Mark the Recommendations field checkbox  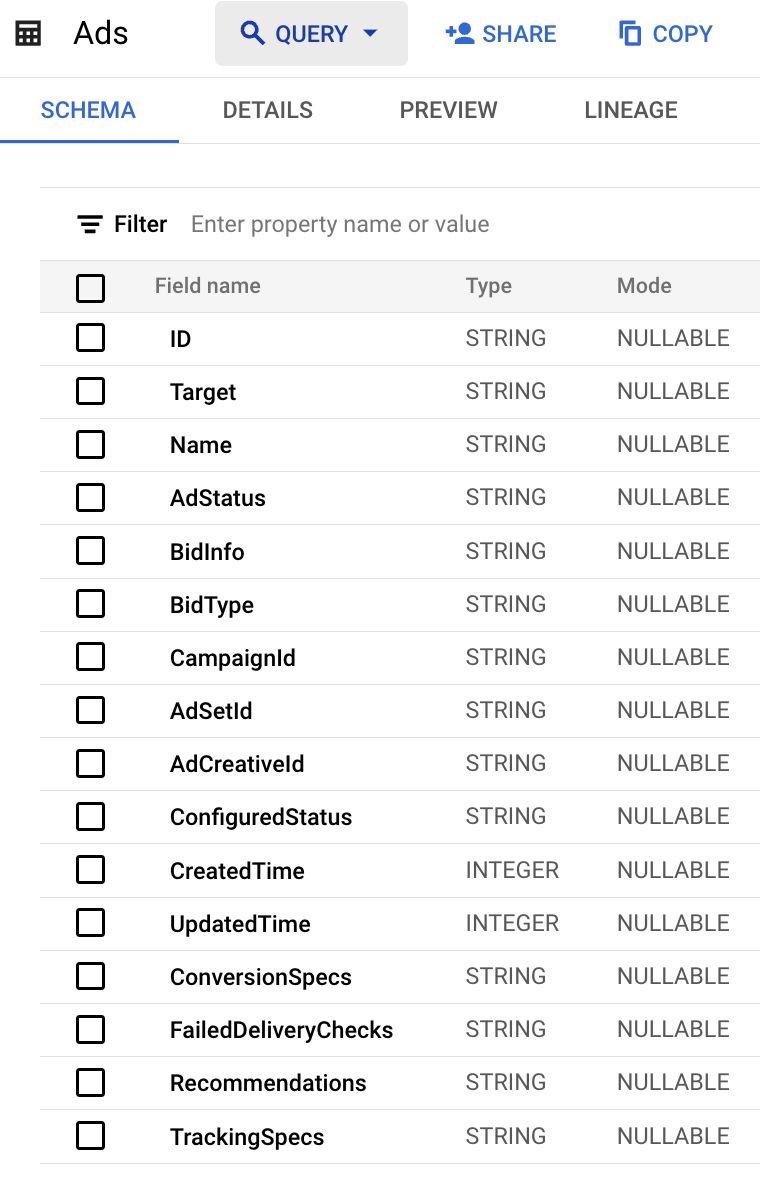pyautogui.click(x=90, y=1083)
